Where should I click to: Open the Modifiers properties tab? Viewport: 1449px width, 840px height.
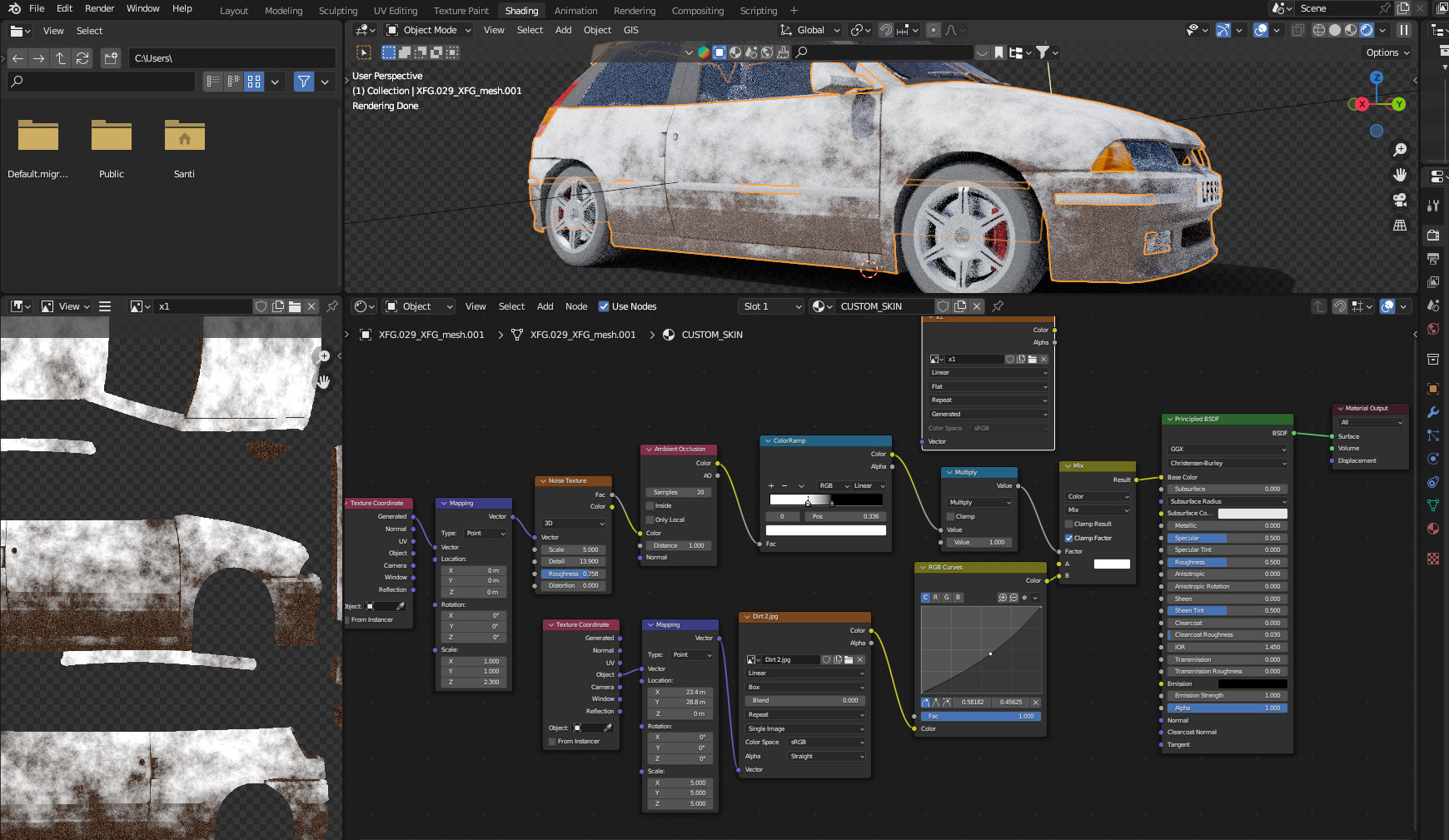point(1433,412)
